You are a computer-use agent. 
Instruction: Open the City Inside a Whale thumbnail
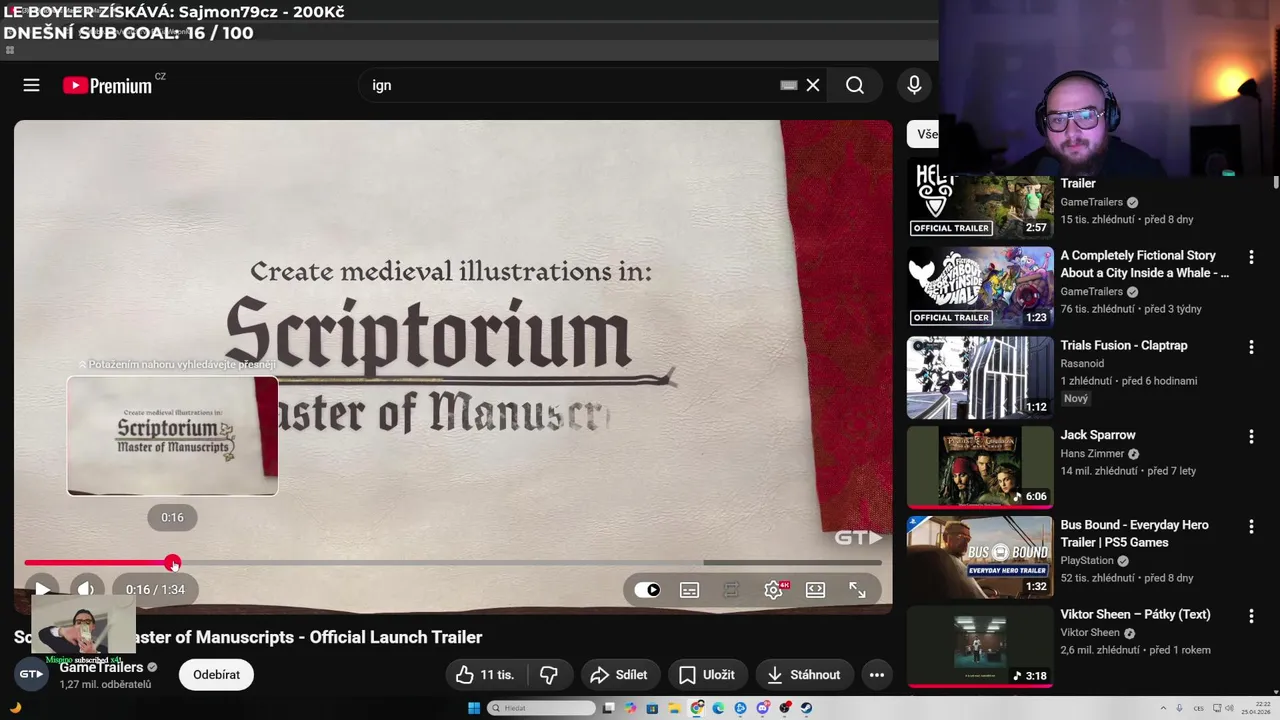click(980, 288)
